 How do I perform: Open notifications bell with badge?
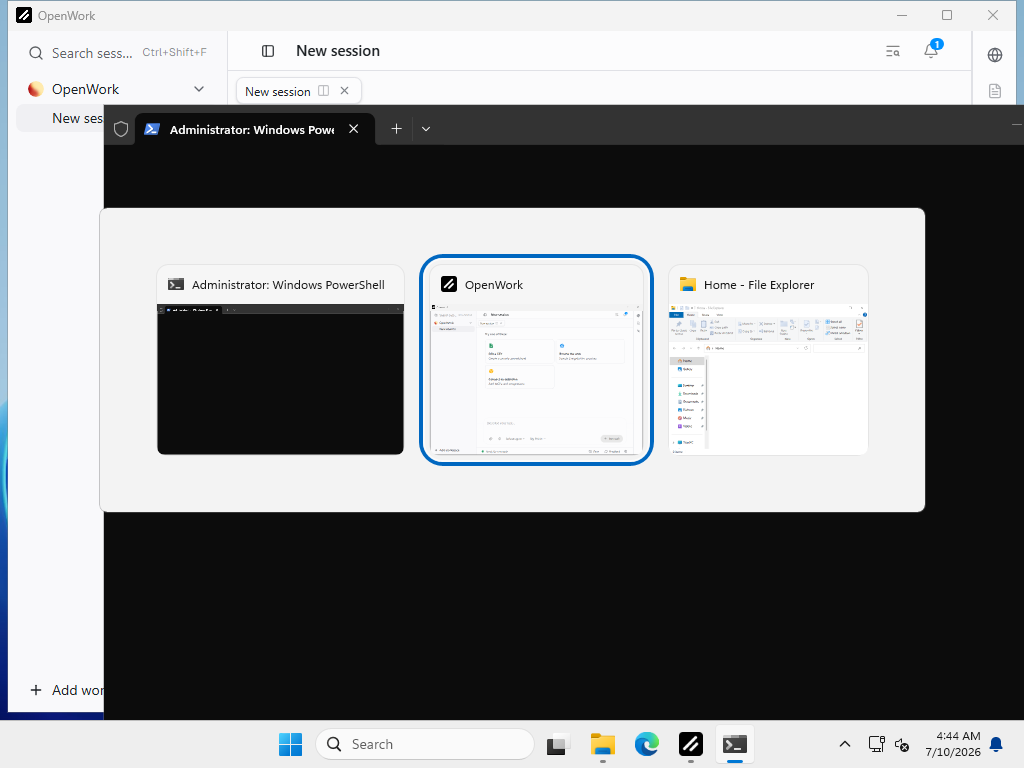[x=932, y=50]
